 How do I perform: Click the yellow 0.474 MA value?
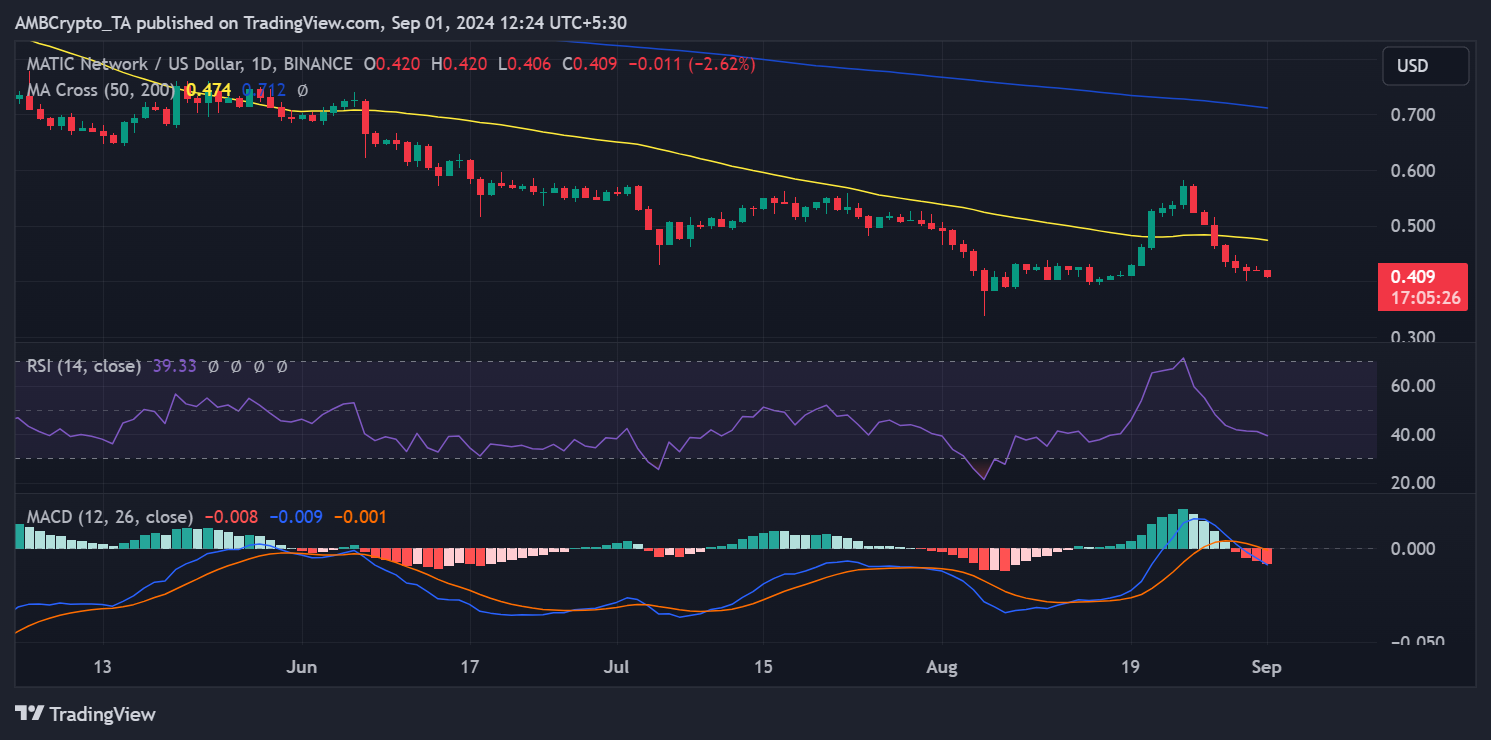(x=208, y=90)
